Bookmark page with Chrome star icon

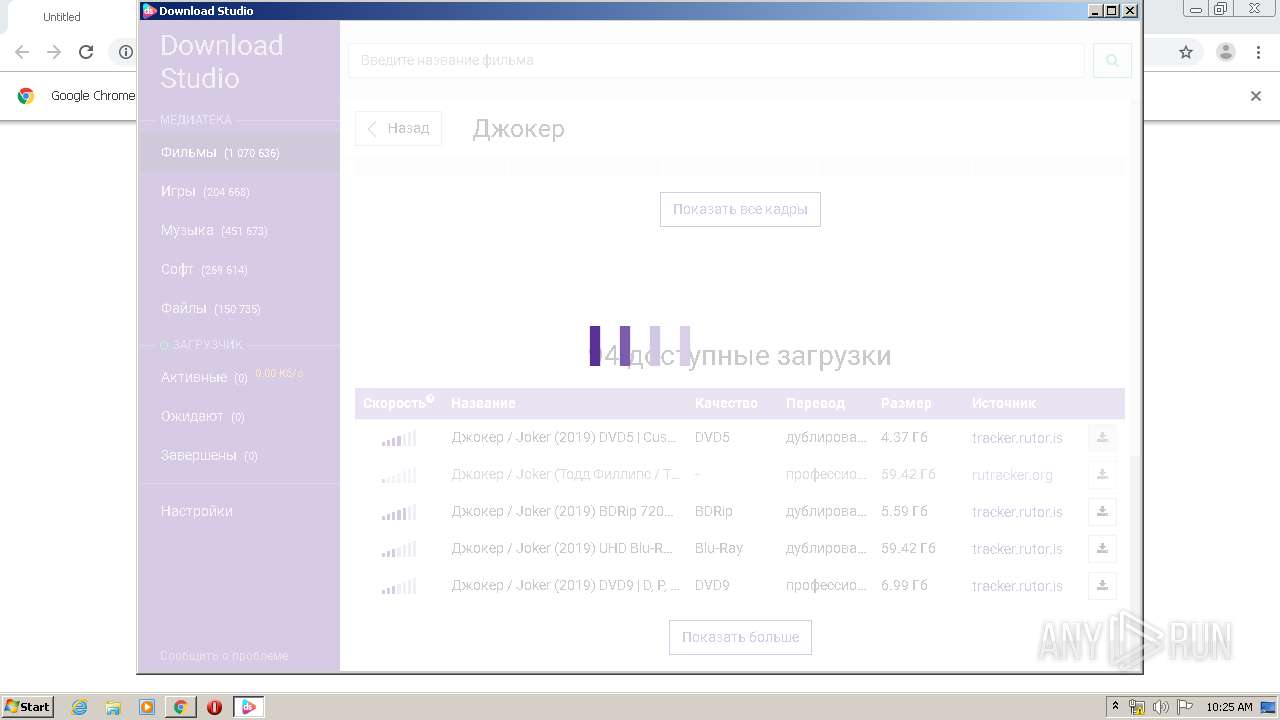tap(1186, 52)
